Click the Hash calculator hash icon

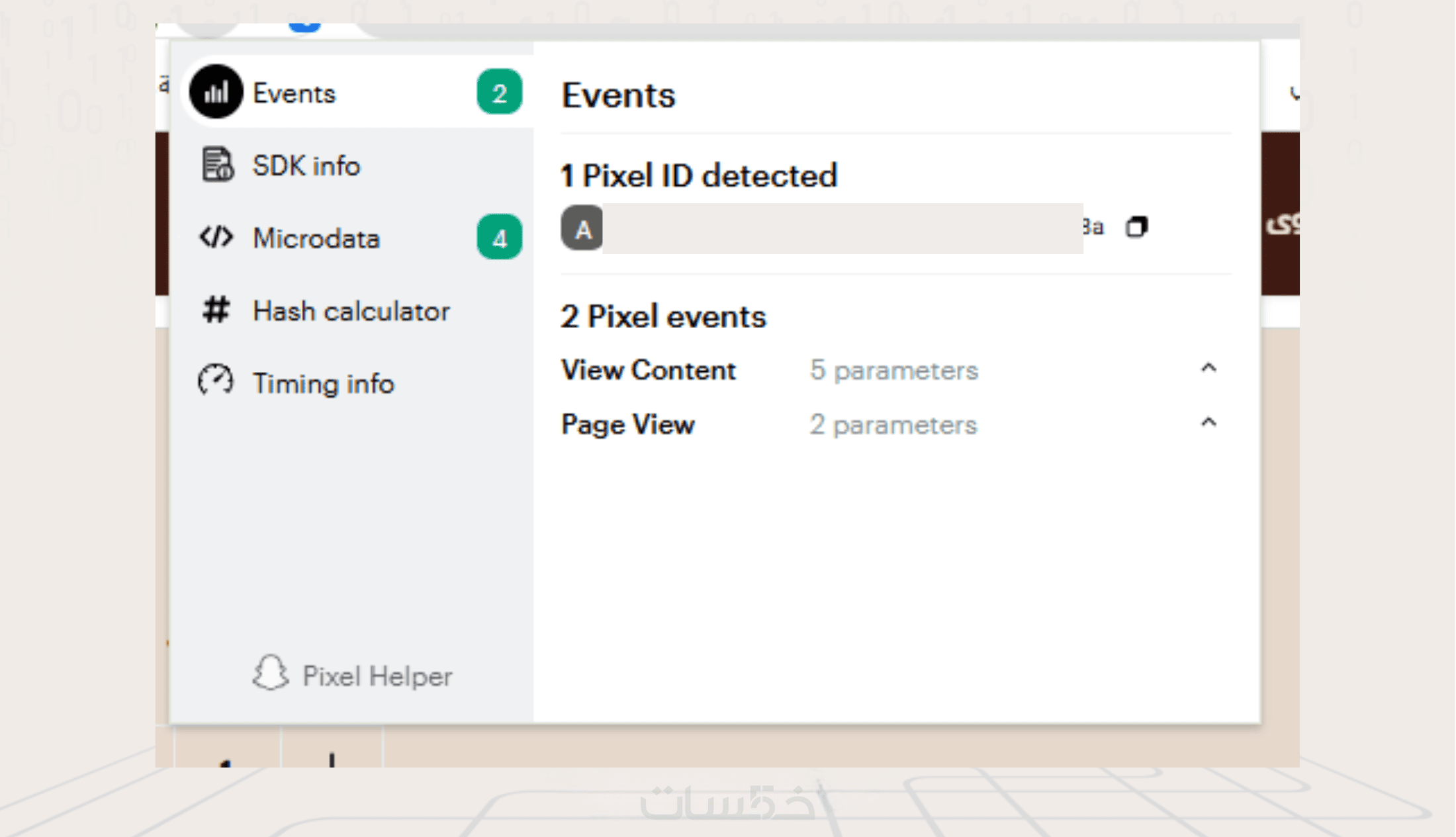tap(216, 310)
